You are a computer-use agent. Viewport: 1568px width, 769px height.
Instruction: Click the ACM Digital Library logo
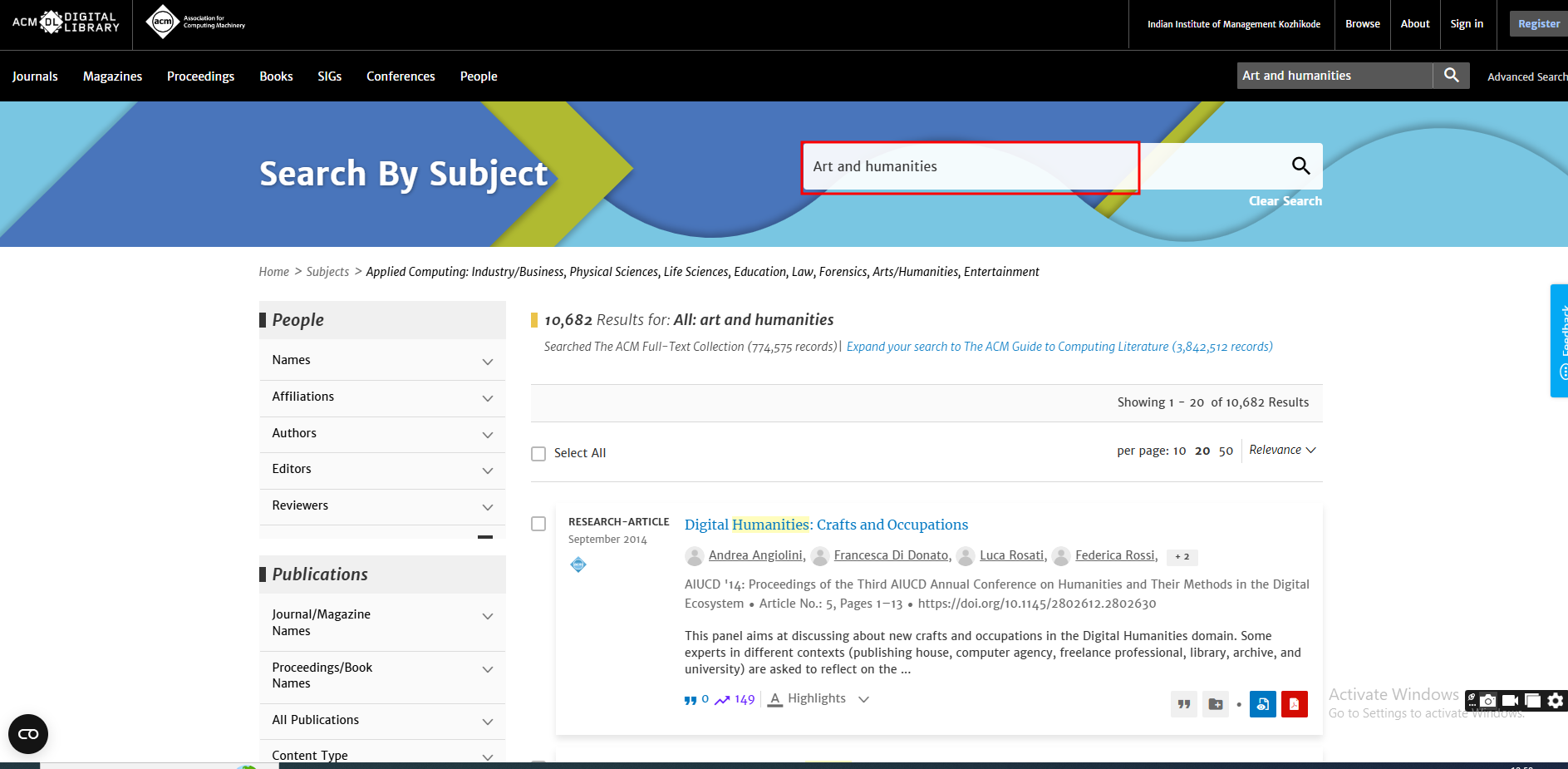66,22
